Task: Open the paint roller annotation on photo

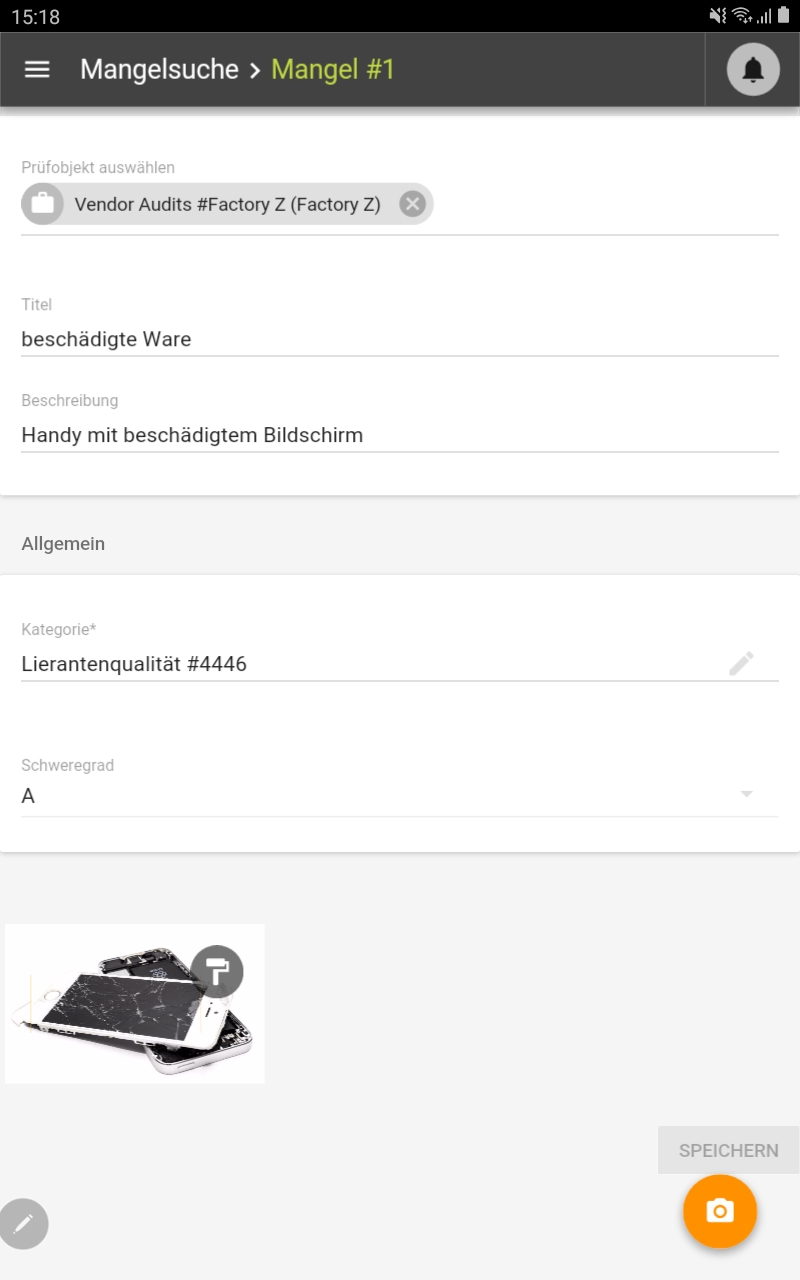Action: click(217, 971)
